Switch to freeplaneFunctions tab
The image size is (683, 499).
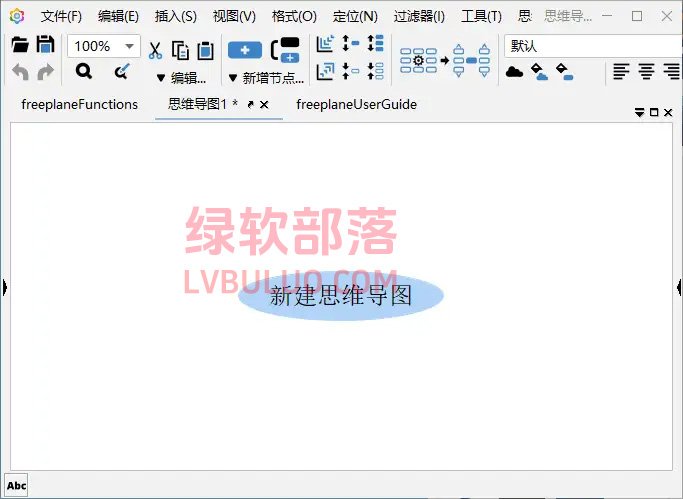(x=79, y=105)
